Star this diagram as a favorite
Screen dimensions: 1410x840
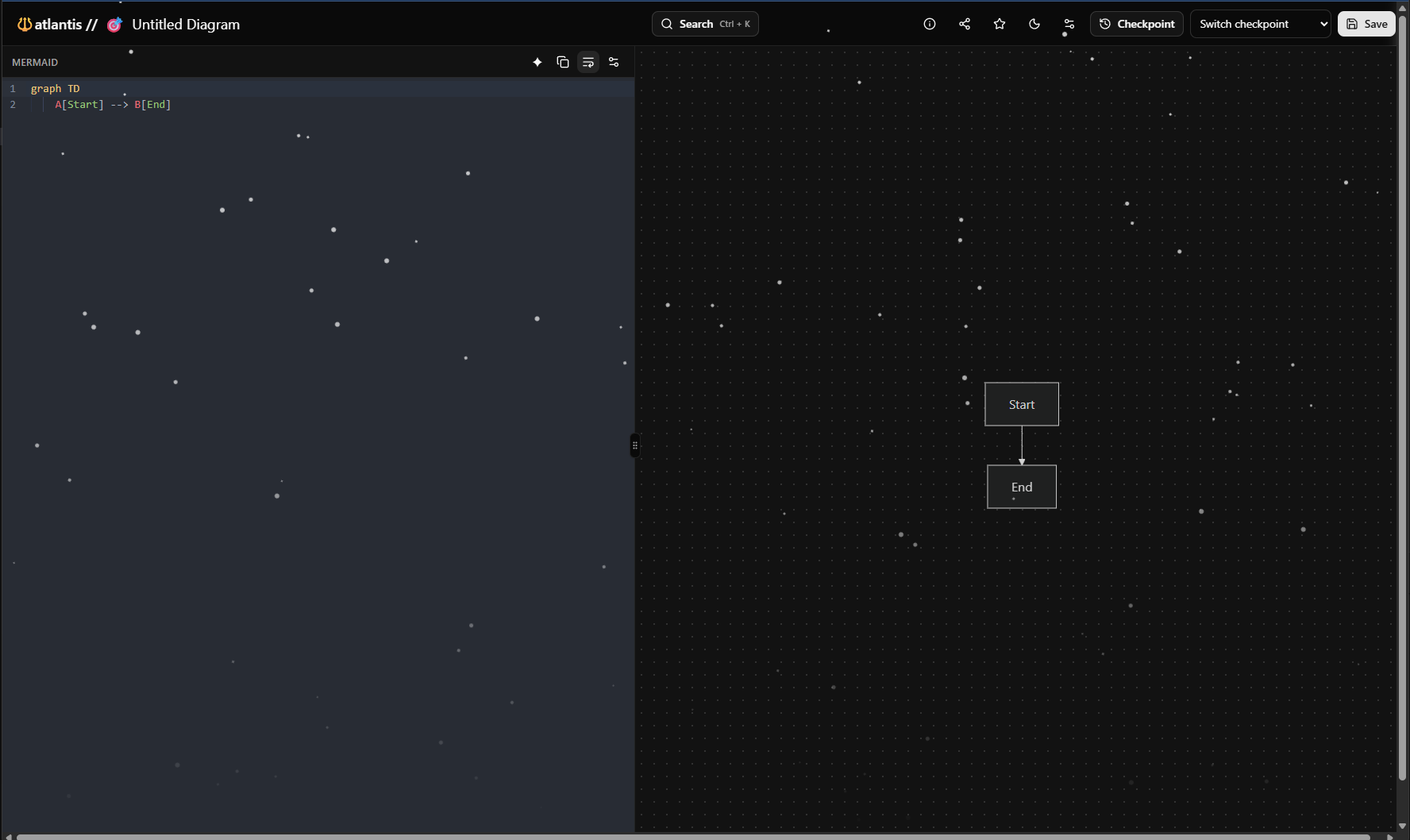click(1000, 24)
